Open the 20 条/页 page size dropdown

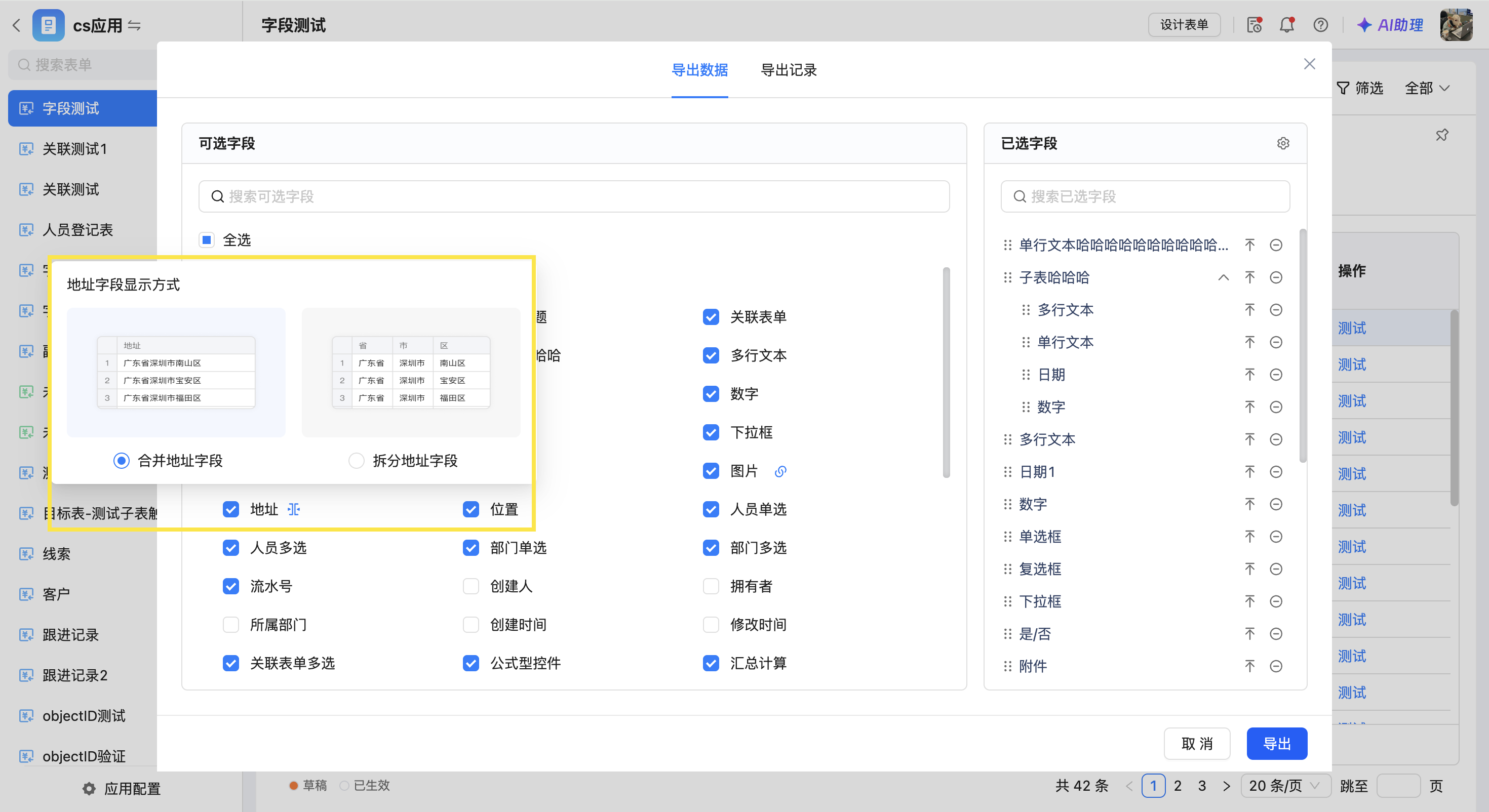pyautogui.click(x=1285, y=785)
